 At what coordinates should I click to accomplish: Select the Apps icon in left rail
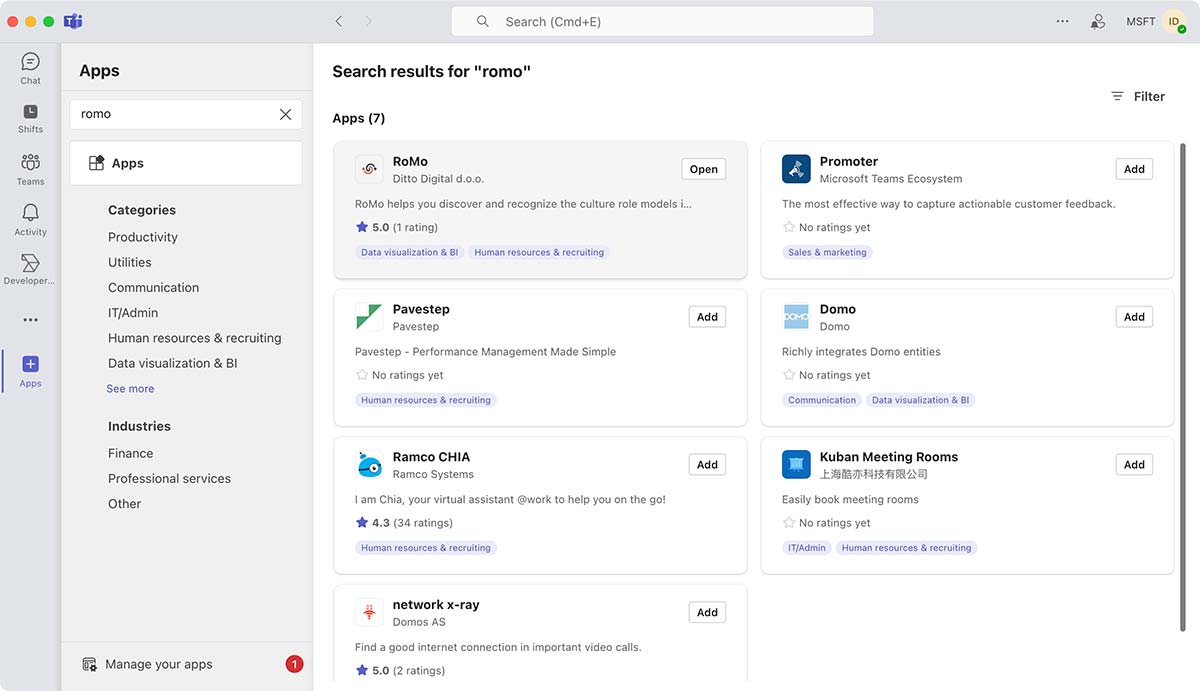point(30,364)
